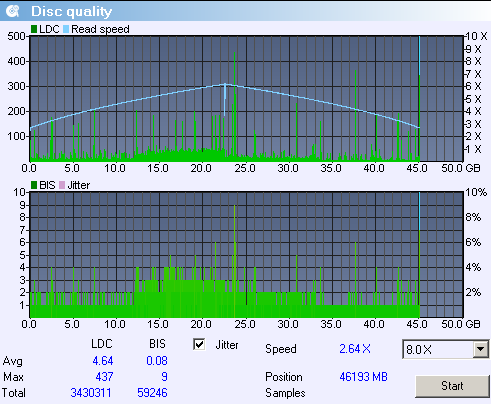Viewport: 491px width, 404px height.
Task: Open the speed selection dropdown arrow
Action: point(480,349)
